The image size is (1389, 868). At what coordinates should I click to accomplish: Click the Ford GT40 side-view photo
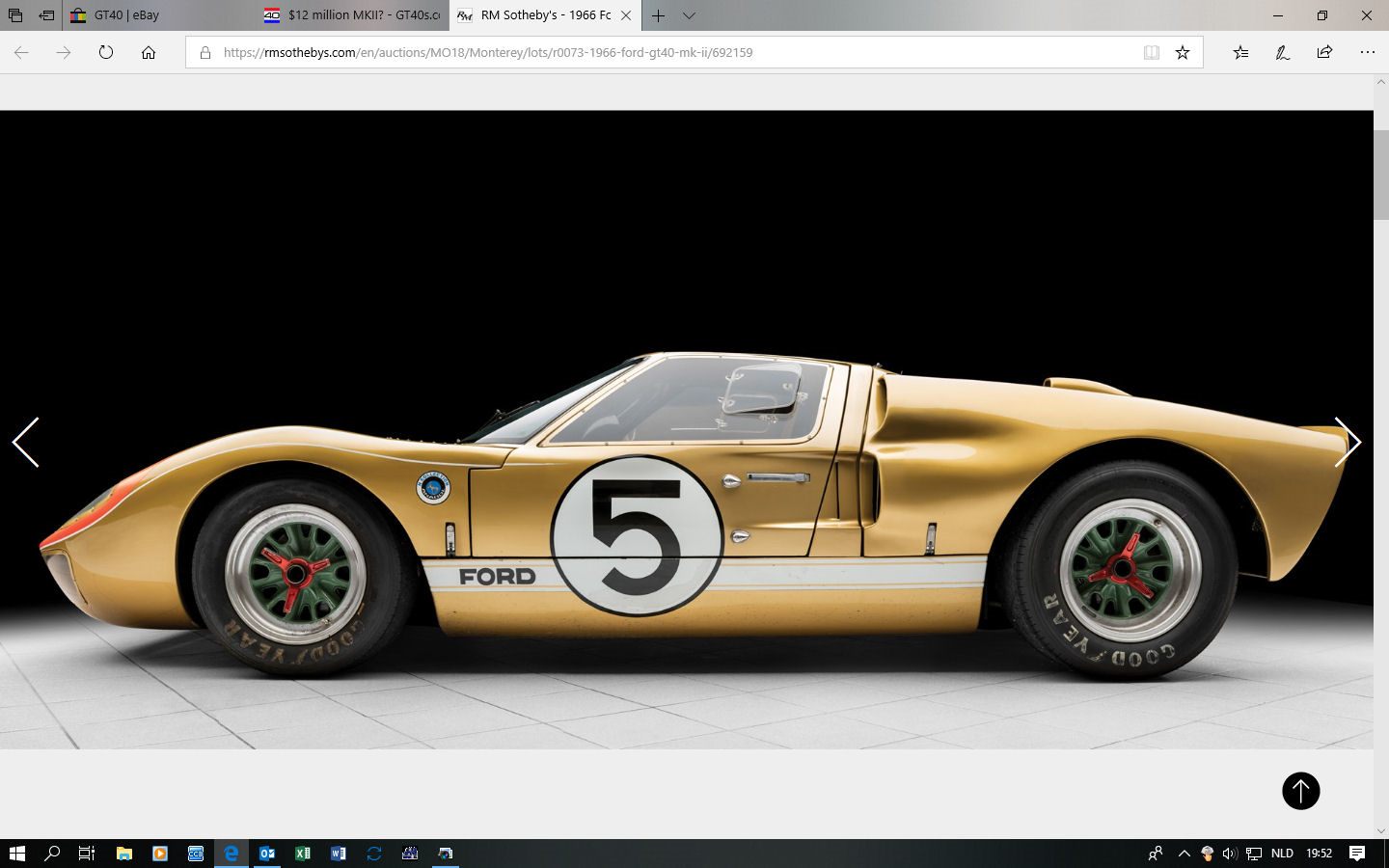(x=686, y=429)
